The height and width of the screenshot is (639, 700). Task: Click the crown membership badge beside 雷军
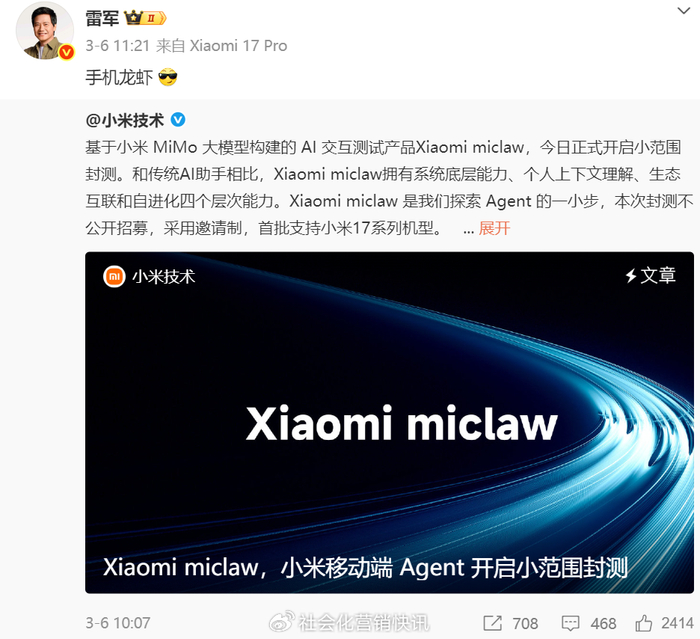tap(145, 18)
